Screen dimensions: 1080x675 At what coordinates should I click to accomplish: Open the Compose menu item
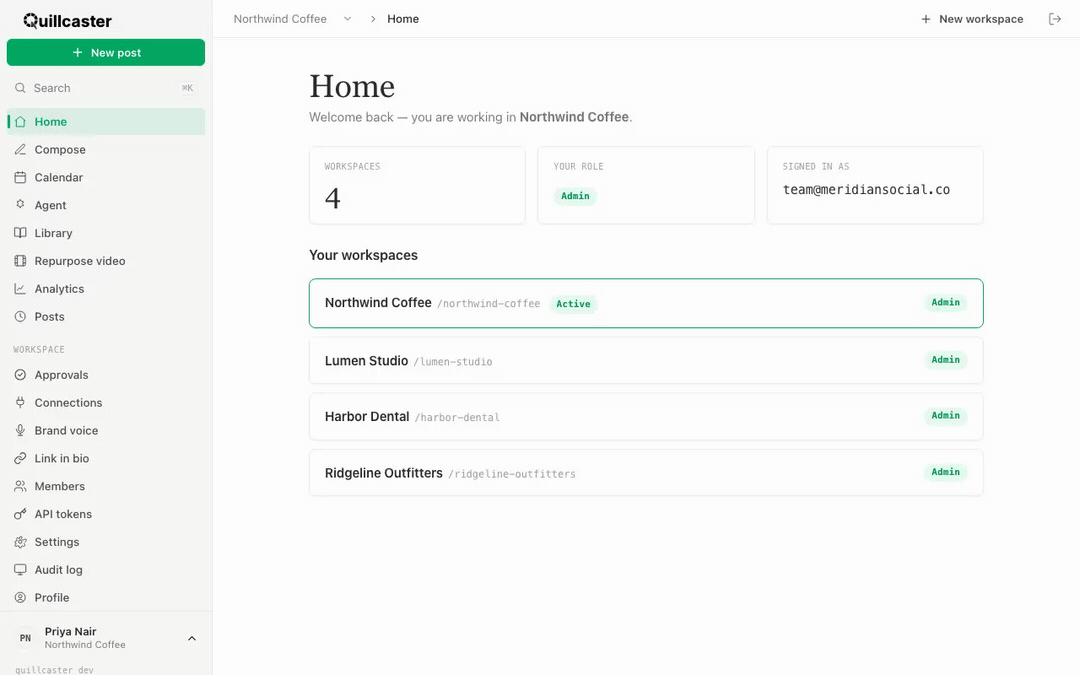pos(105,149)
